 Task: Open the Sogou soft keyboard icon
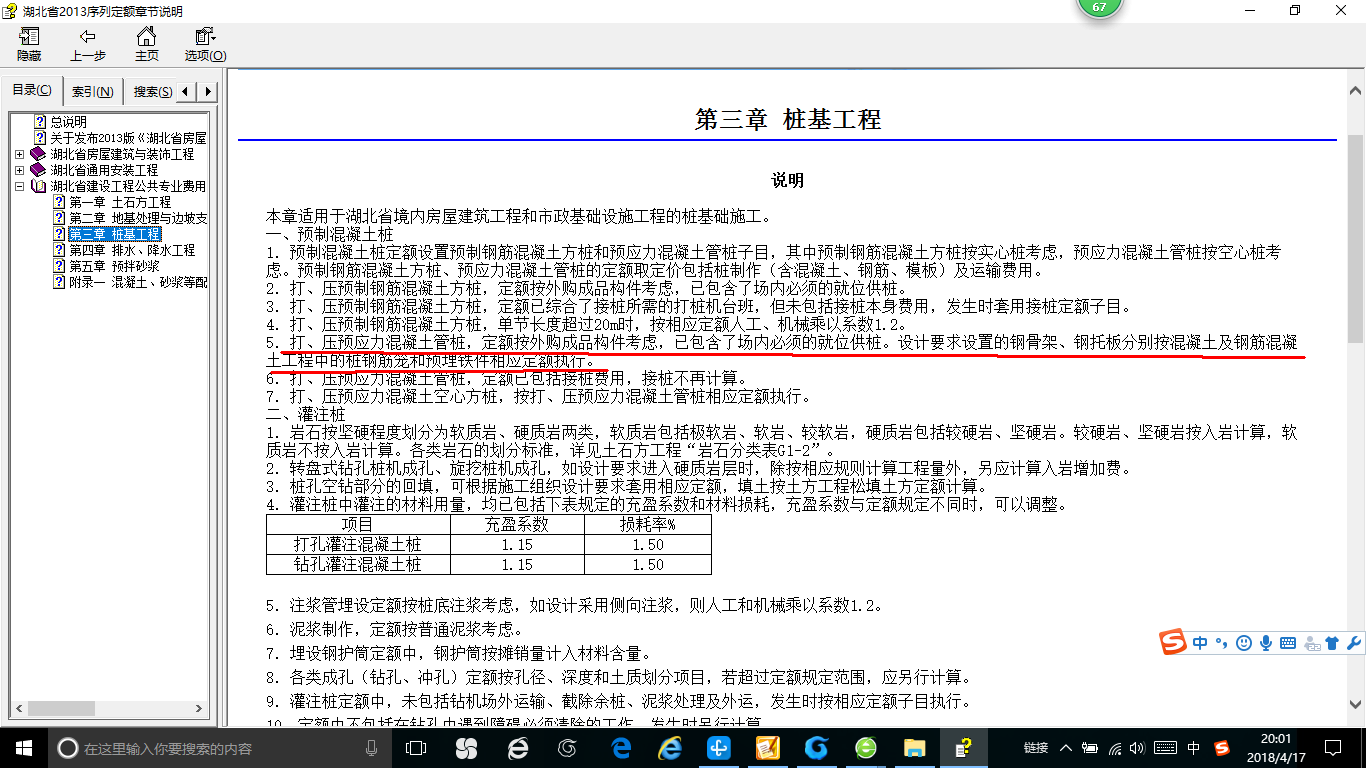pyautogui.click(x=1288, y=643)
